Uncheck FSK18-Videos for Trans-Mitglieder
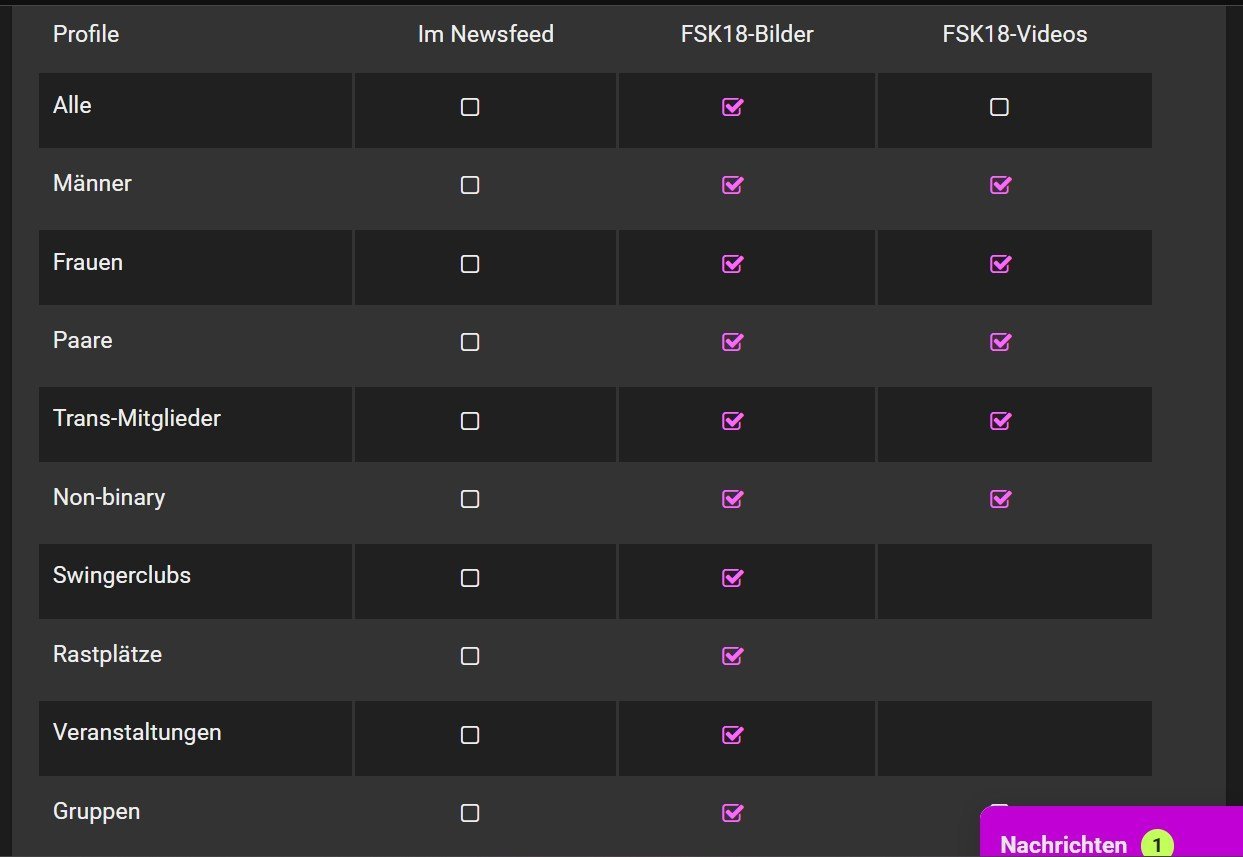1243x857 pixels. click(x=999, y=421)
